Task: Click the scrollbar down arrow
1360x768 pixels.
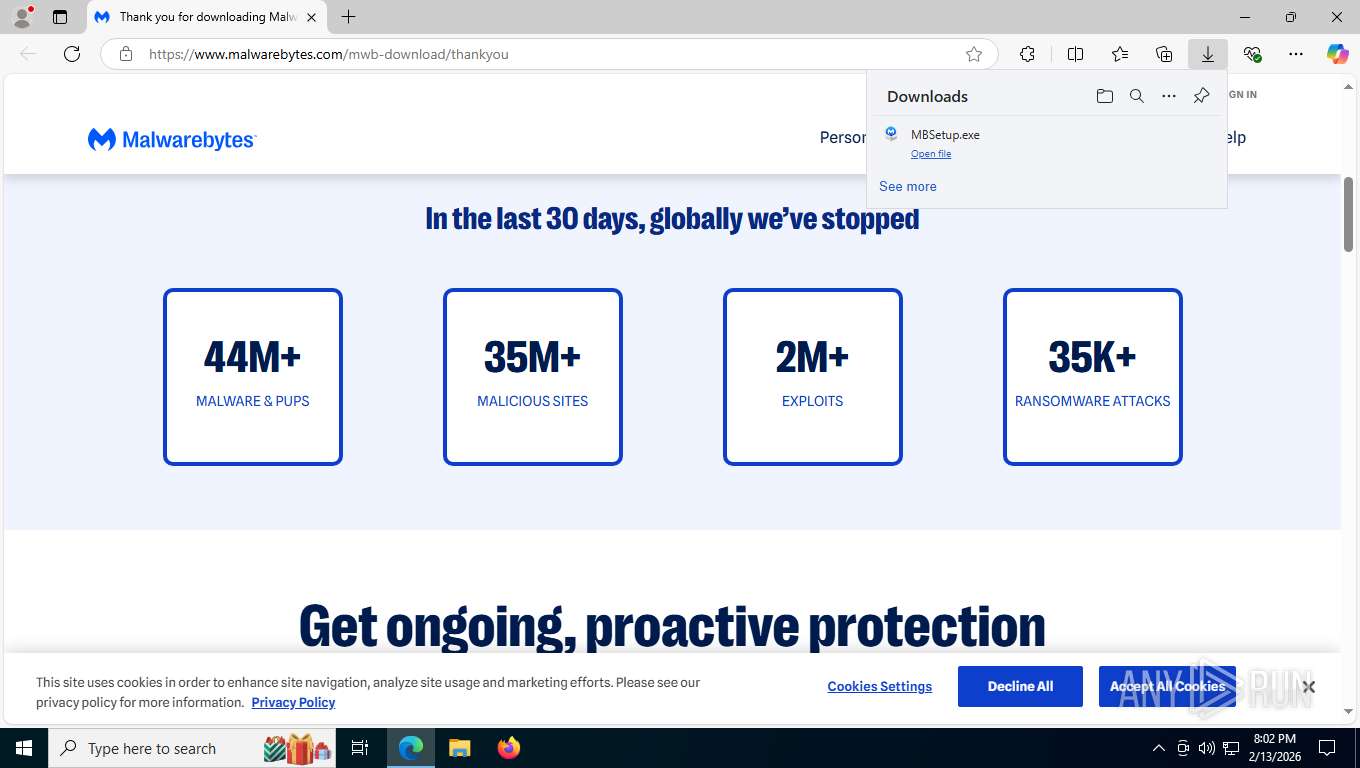Action: (1349, 712)
